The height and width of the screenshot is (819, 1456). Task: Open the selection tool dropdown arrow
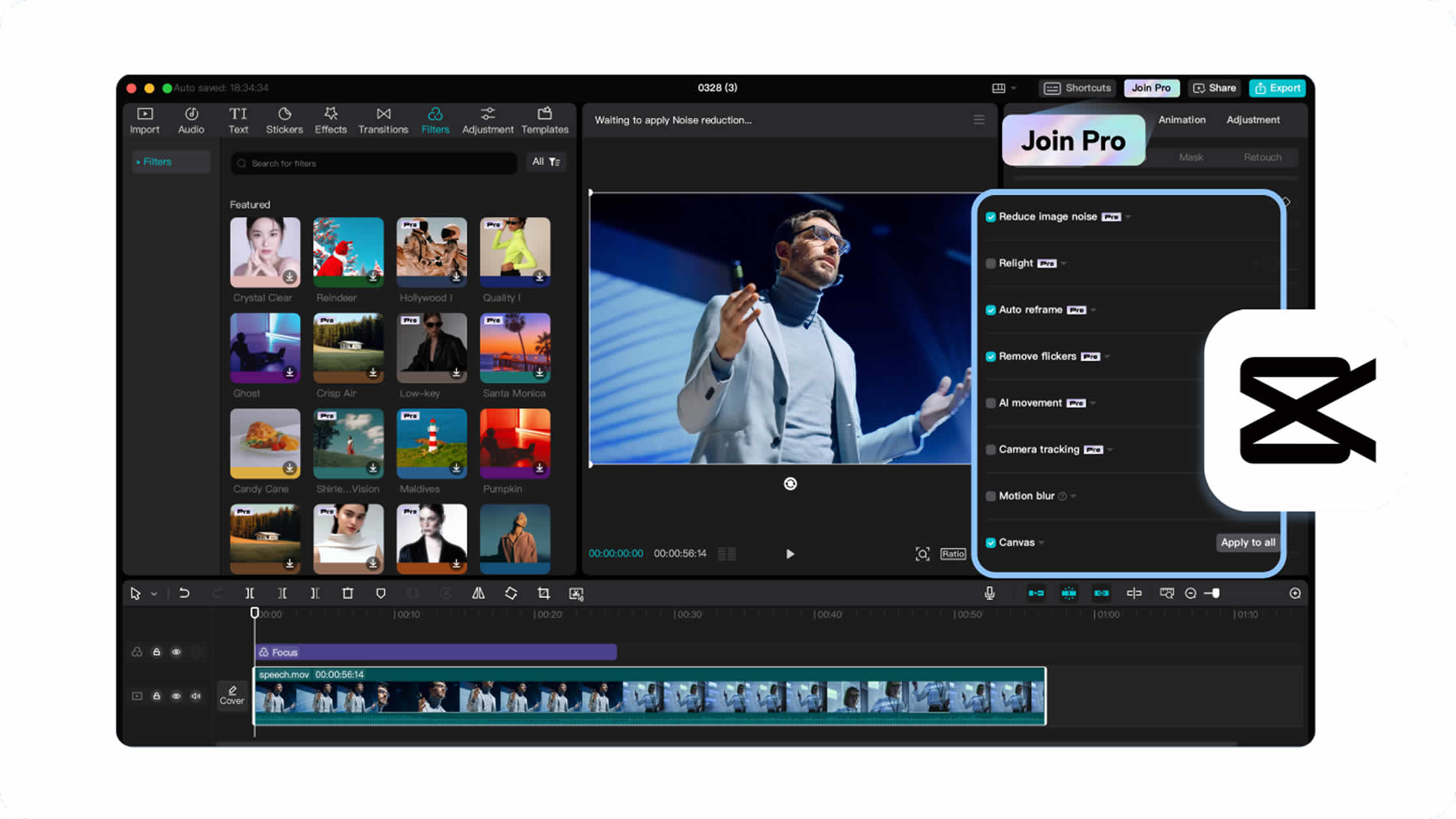click(x=154, y=594)
